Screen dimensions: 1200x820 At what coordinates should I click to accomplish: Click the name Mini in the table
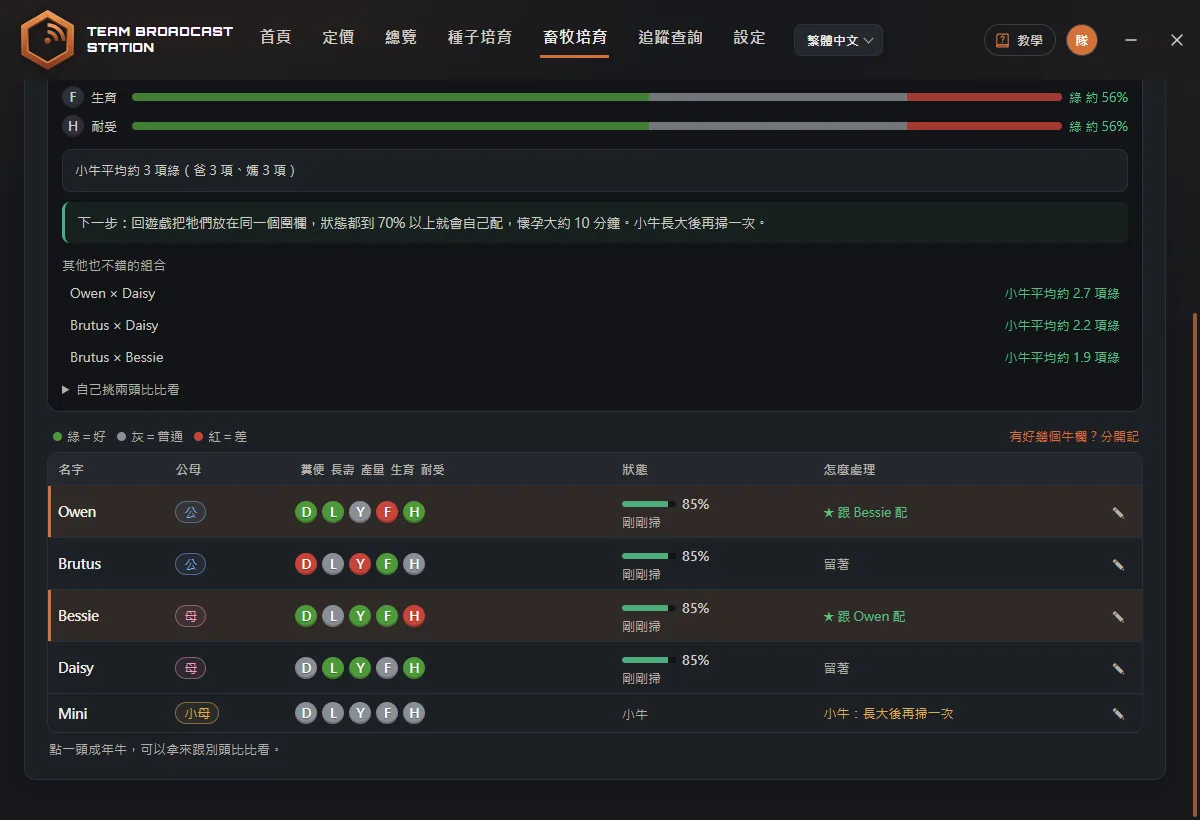tap(73, 714)
